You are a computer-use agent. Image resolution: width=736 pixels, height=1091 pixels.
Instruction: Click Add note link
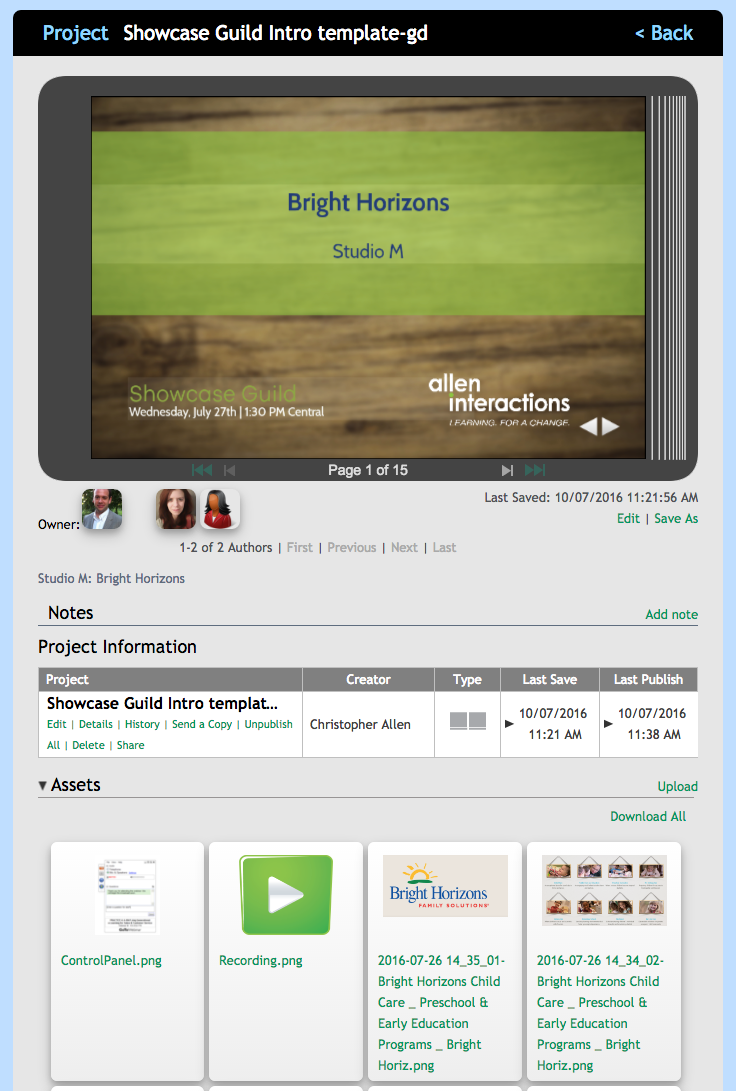click(671, 614)
